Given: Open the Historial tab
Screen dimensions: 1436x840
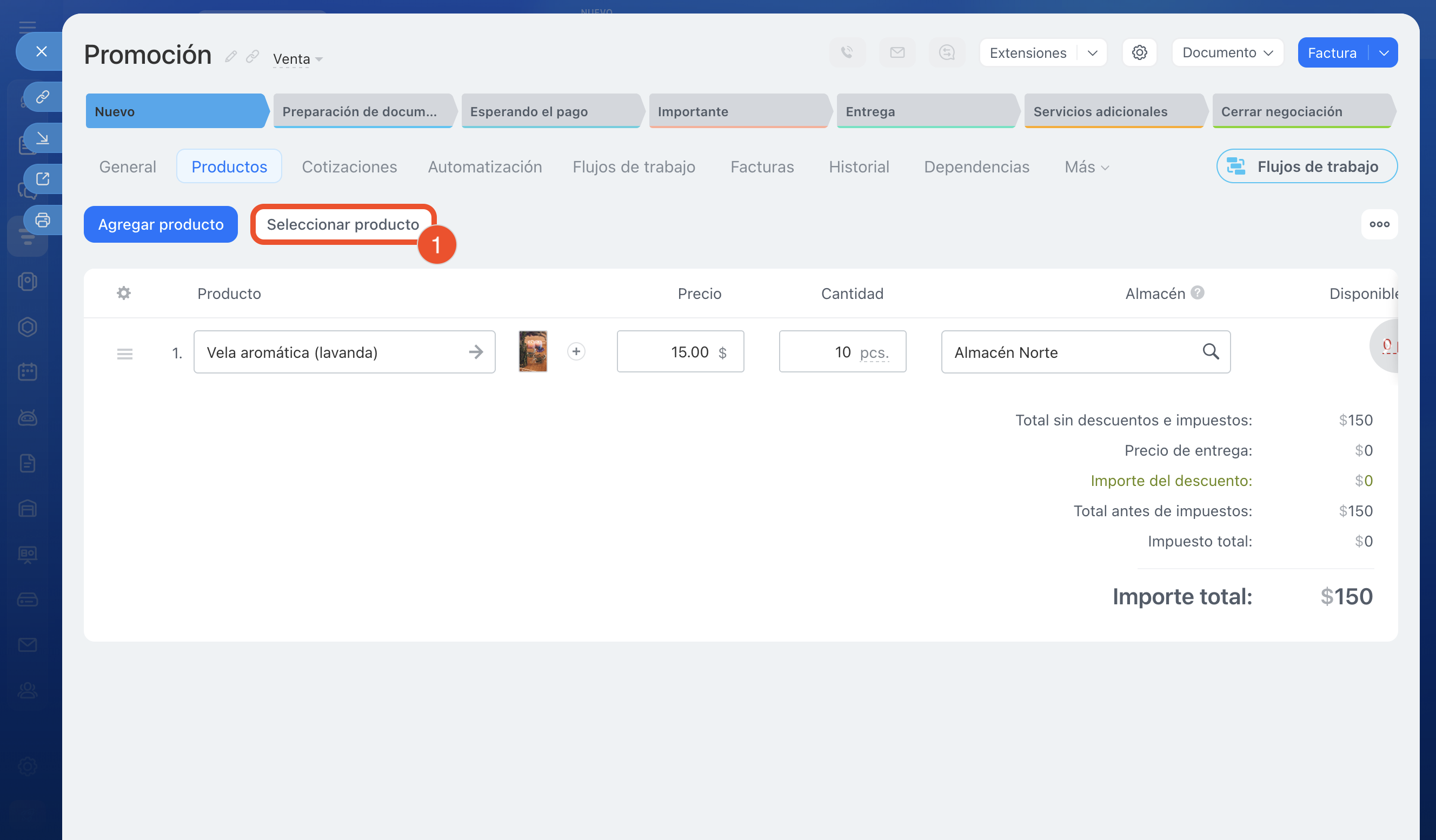Looking at the screenshot, I should tap(858, 166).
